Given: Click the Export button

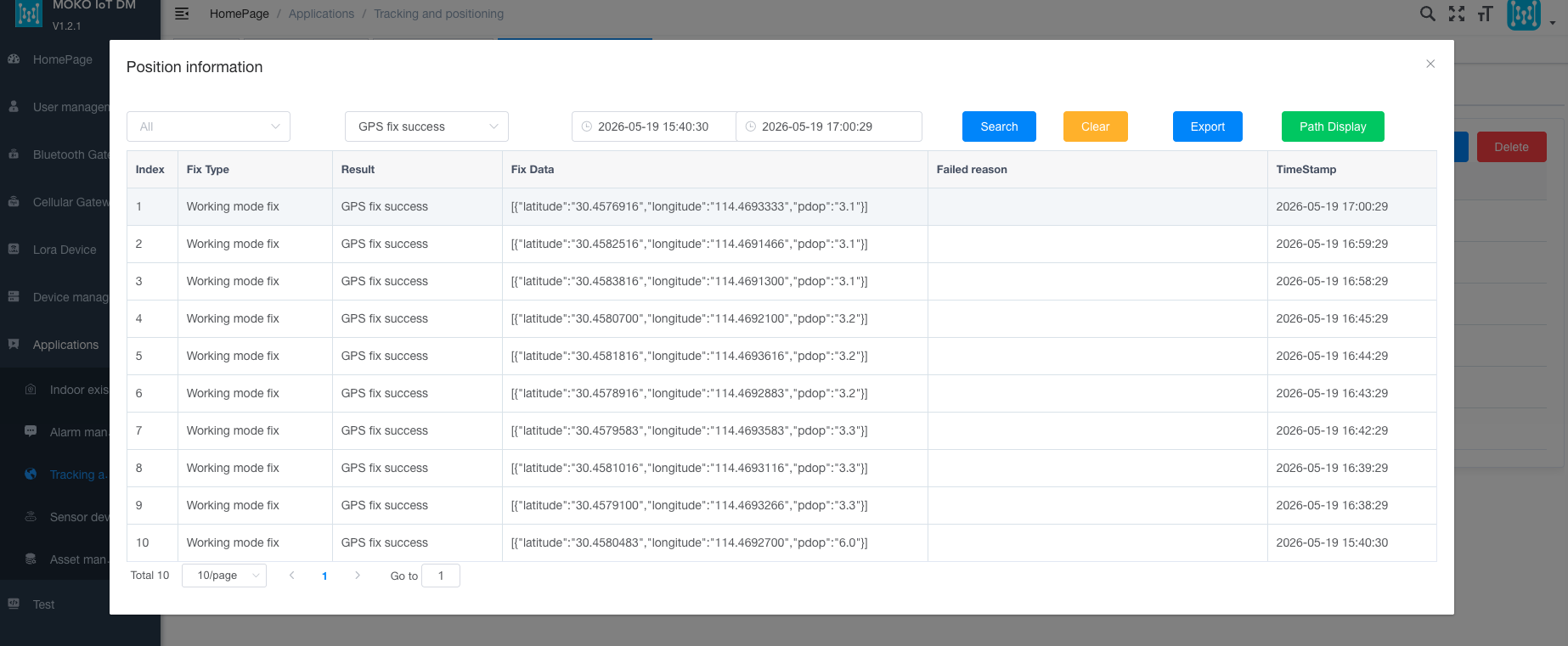Looking at the screenshot, I should pos(1207,126).
